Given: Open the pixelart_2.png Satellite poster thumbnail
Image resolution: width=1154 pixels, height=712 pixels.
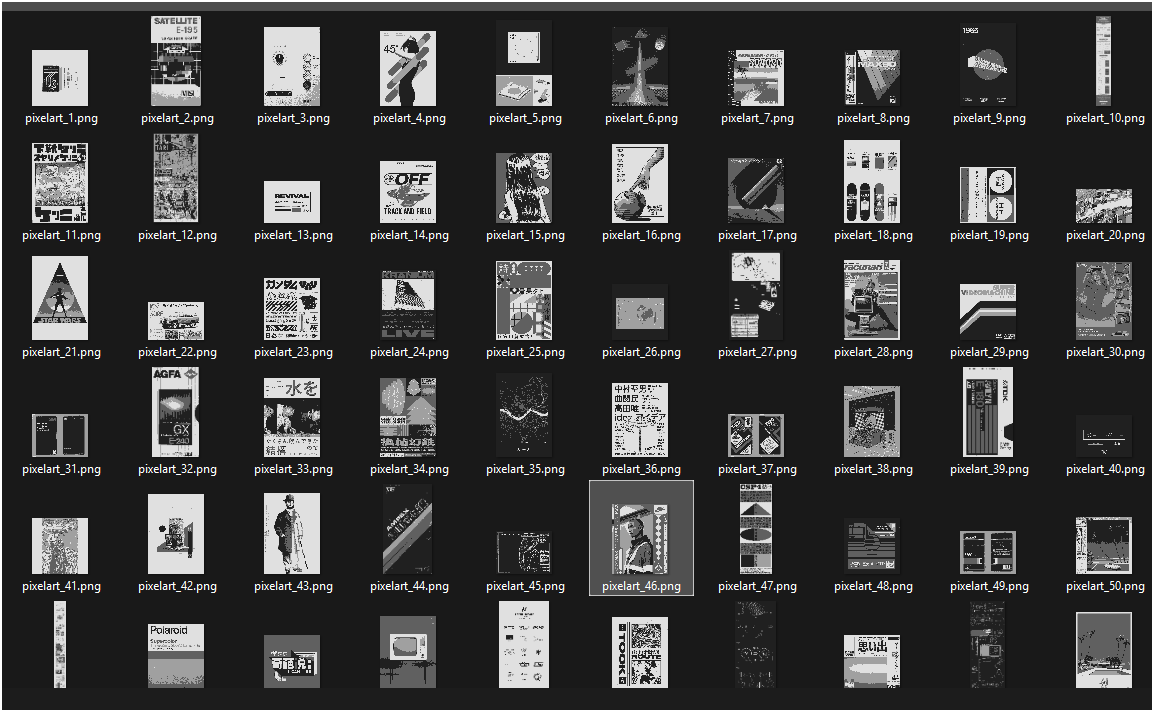Looking at the screenshot, I should click(176, 61).
